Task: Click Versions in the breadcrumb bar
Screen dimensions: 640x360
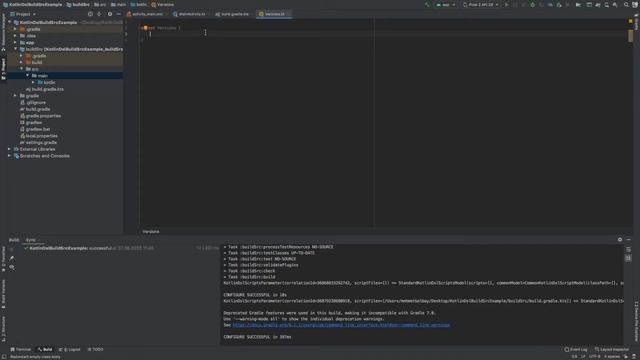Action: point(162,5)
